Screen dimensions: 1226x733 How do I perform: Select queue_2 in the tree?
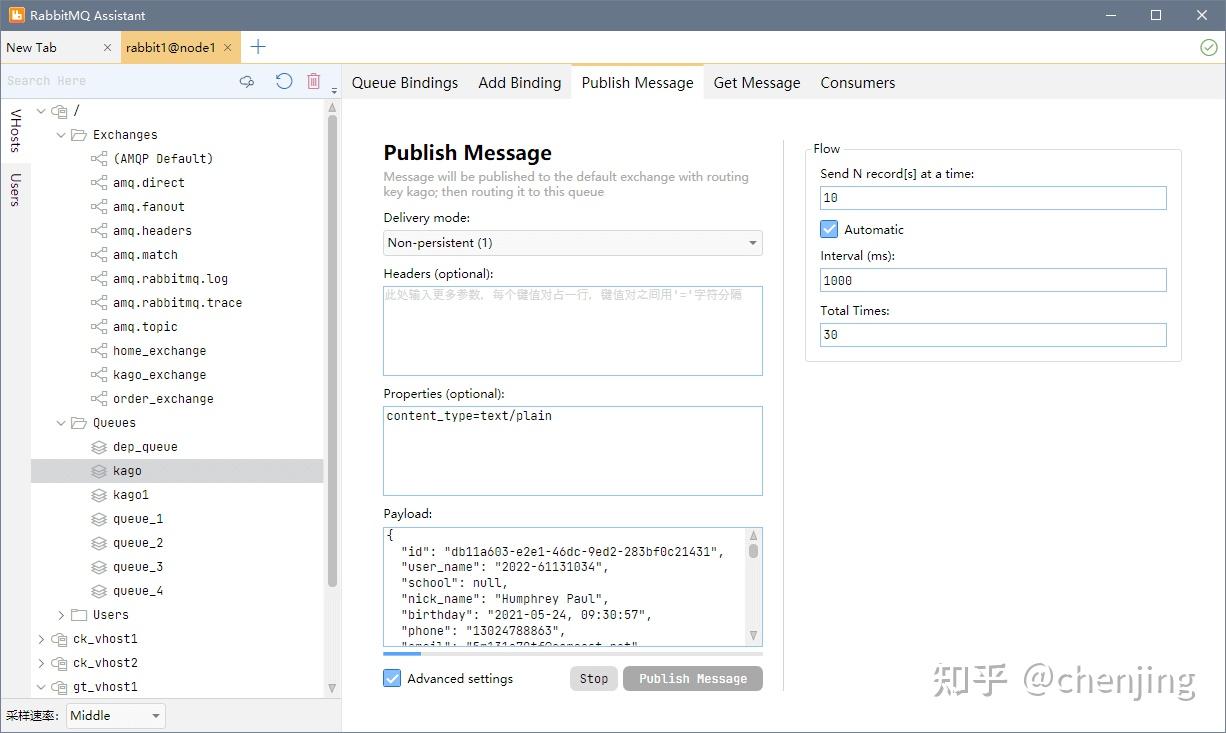(x=138, y=543)
